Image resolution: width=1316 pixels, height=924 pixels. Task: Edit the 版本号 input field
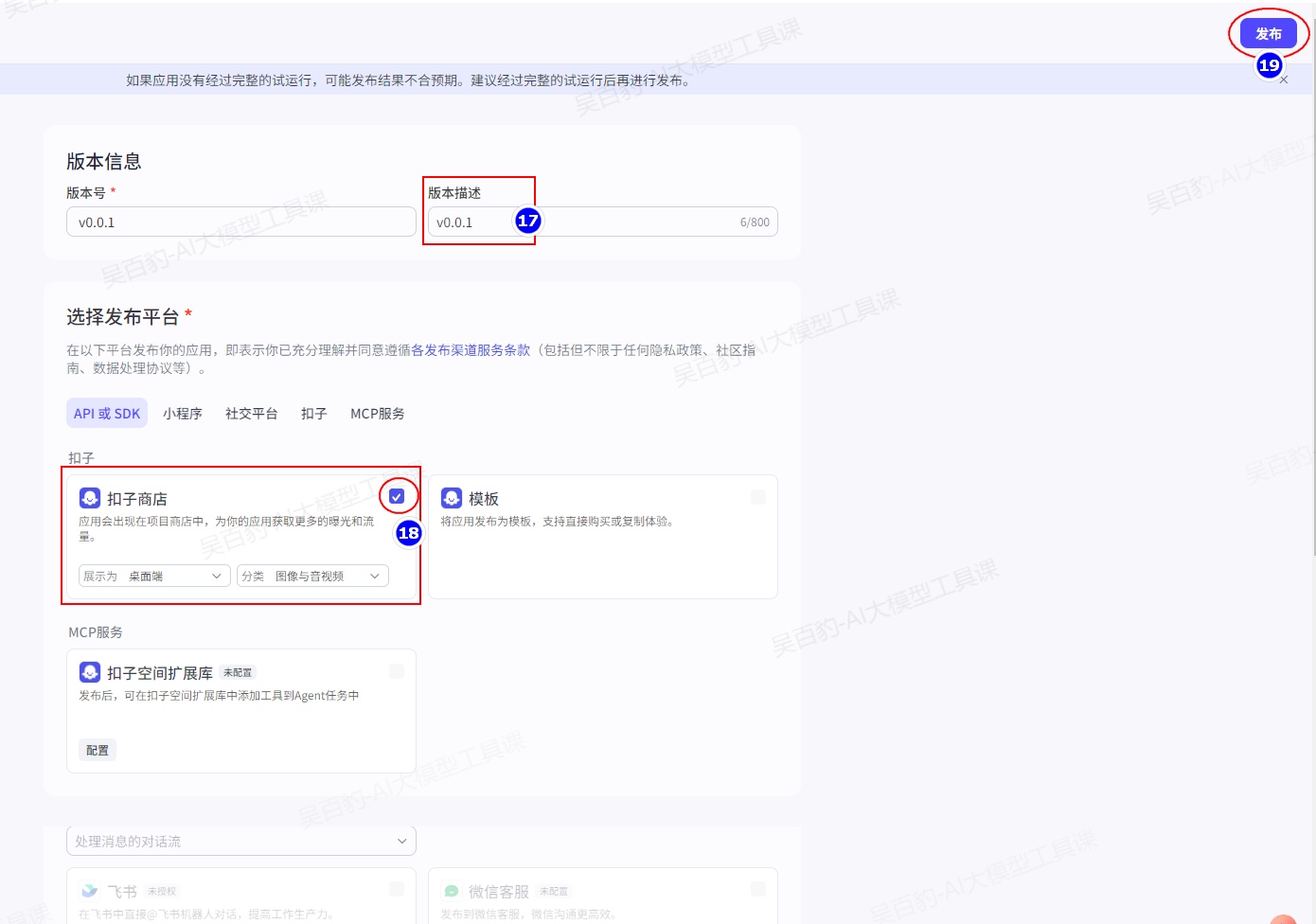241,222
